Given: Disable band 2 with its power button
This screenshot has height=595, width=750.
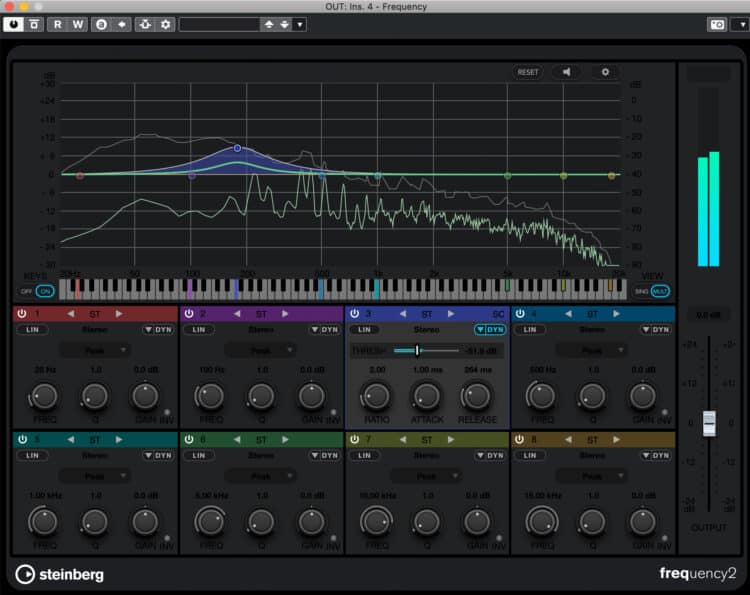Looking at the screenshot, I should pyautogui.click(x=189, y=314).
